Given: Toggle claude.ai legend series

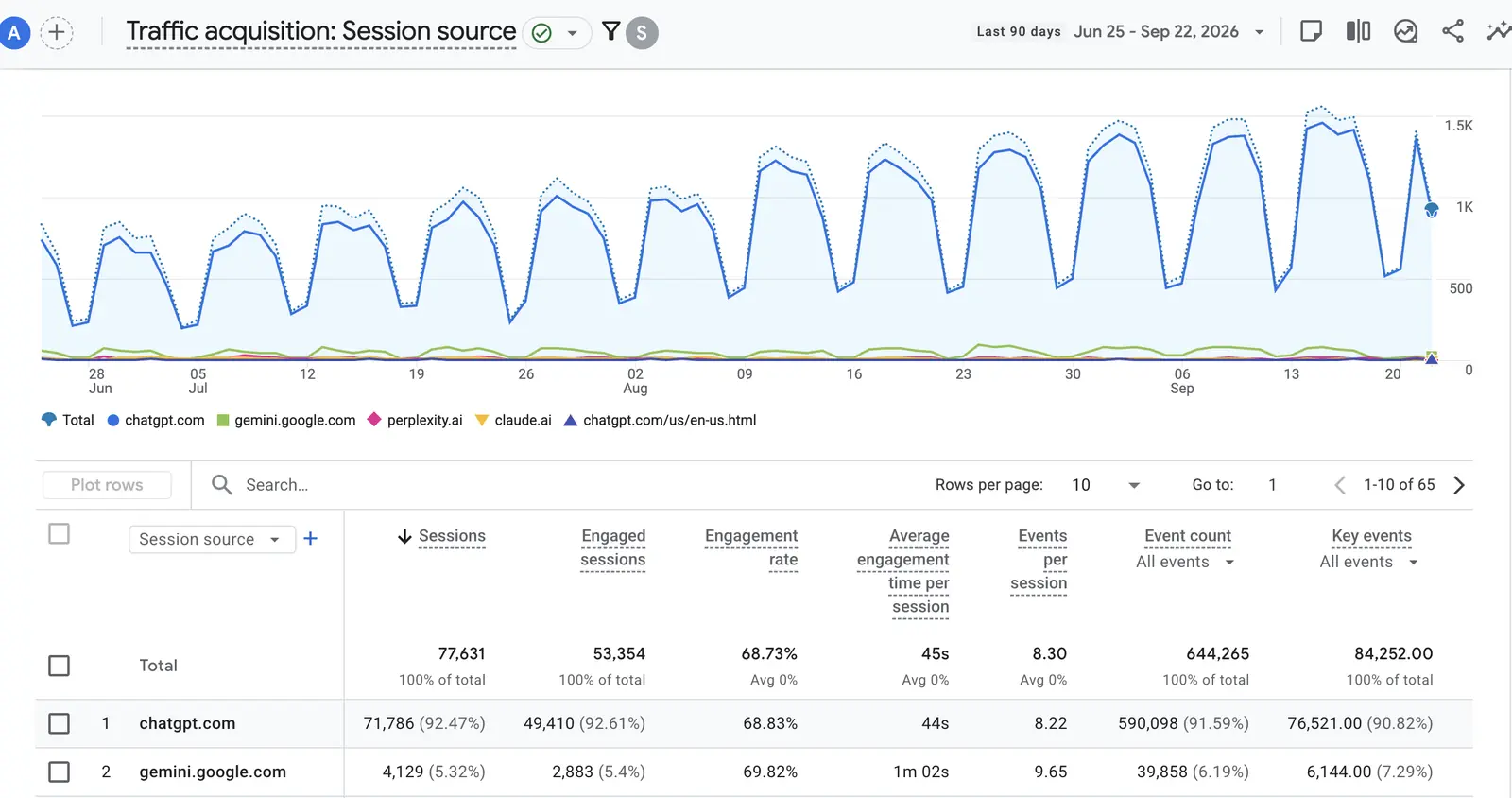Looking at the screenshot, I should point(513,420).
